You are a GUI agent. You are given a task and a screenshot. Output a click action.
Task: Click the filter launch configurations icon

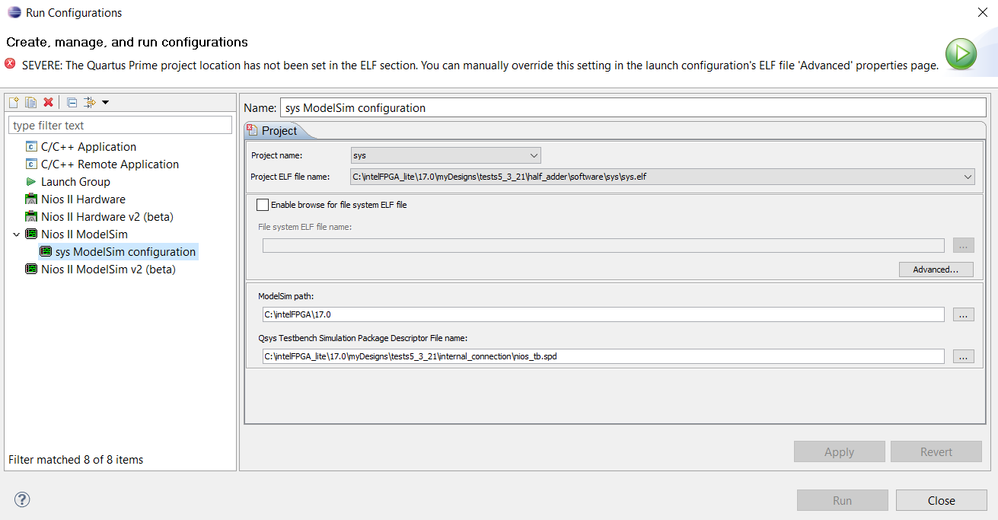coord(89,102)
